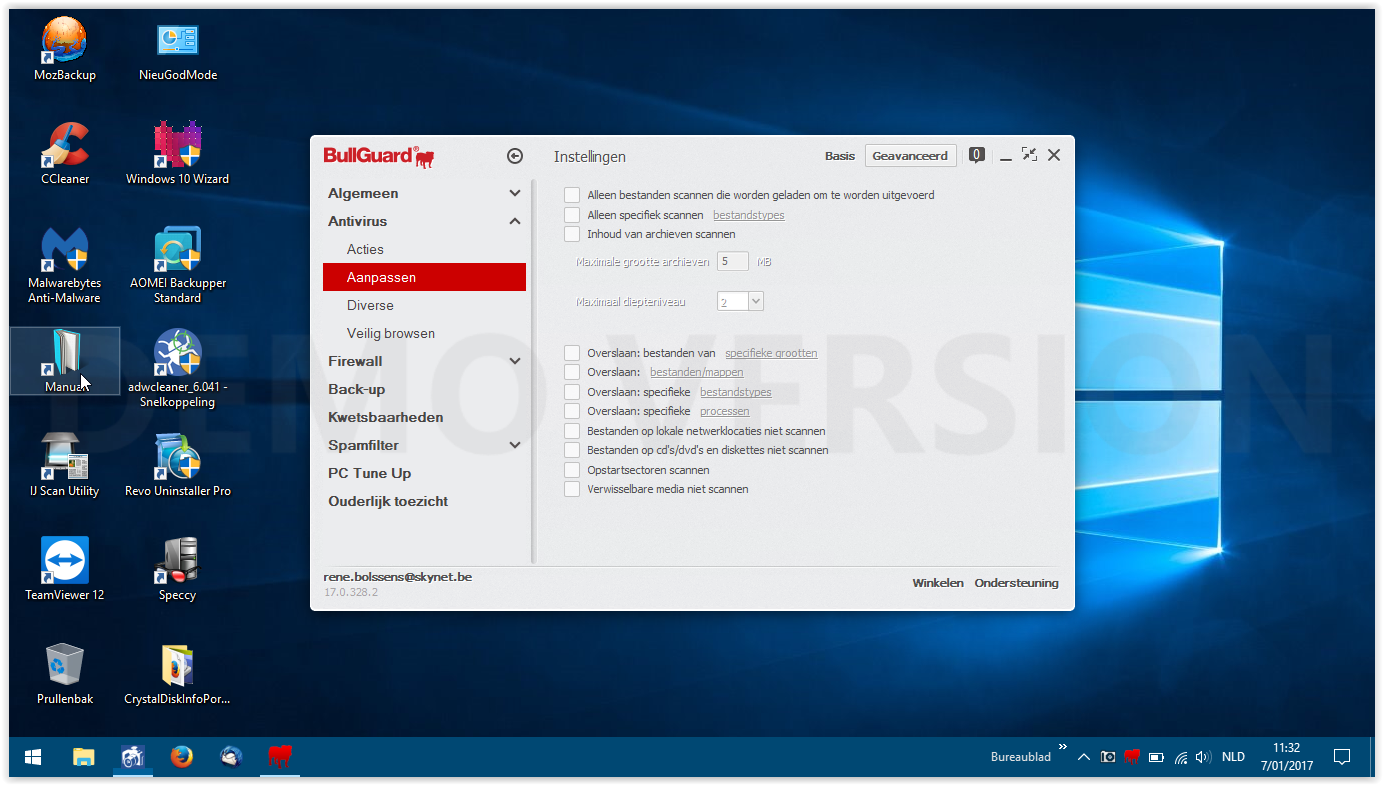The image size is (1383, 785).
Task: Click the 'Maximale grootte archieven' MB field
Action: pyautogui.click(x=733, y=262)
